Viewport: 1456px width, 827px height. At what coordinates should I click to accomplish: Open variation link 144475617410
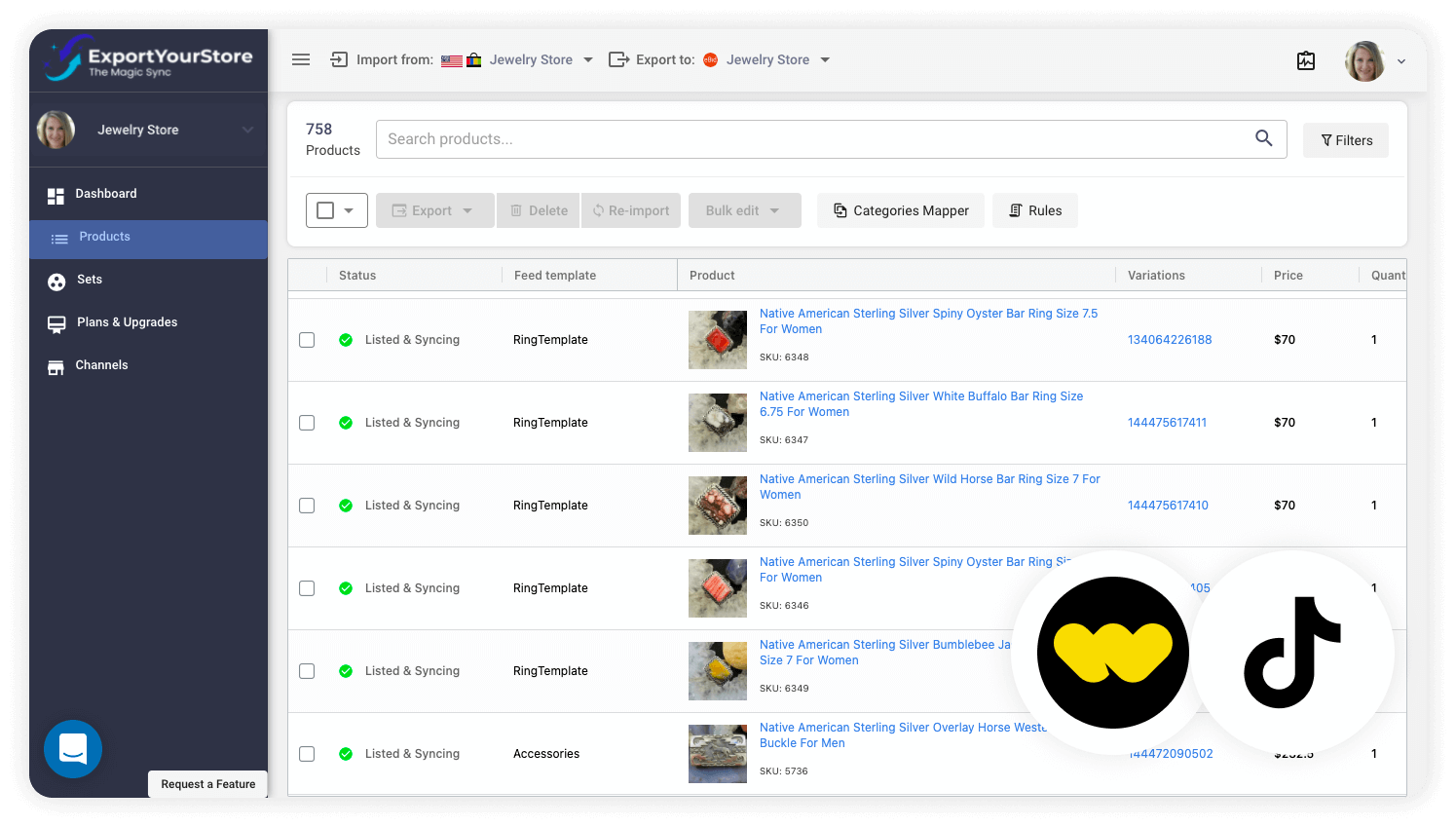[1168, 506]
